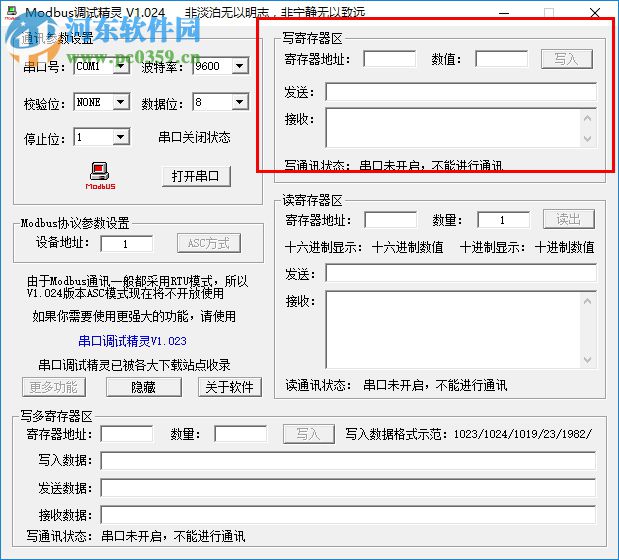Click the 写入数据 input field

(348, 461)
